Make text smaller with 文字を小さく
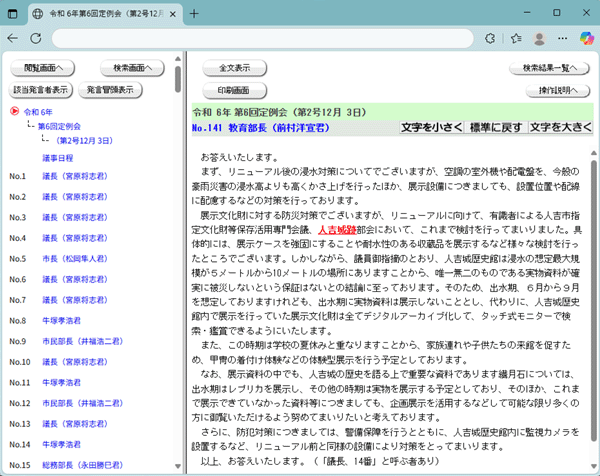The image size is (600, 476). pyautogui.click(x=432, y=127)
